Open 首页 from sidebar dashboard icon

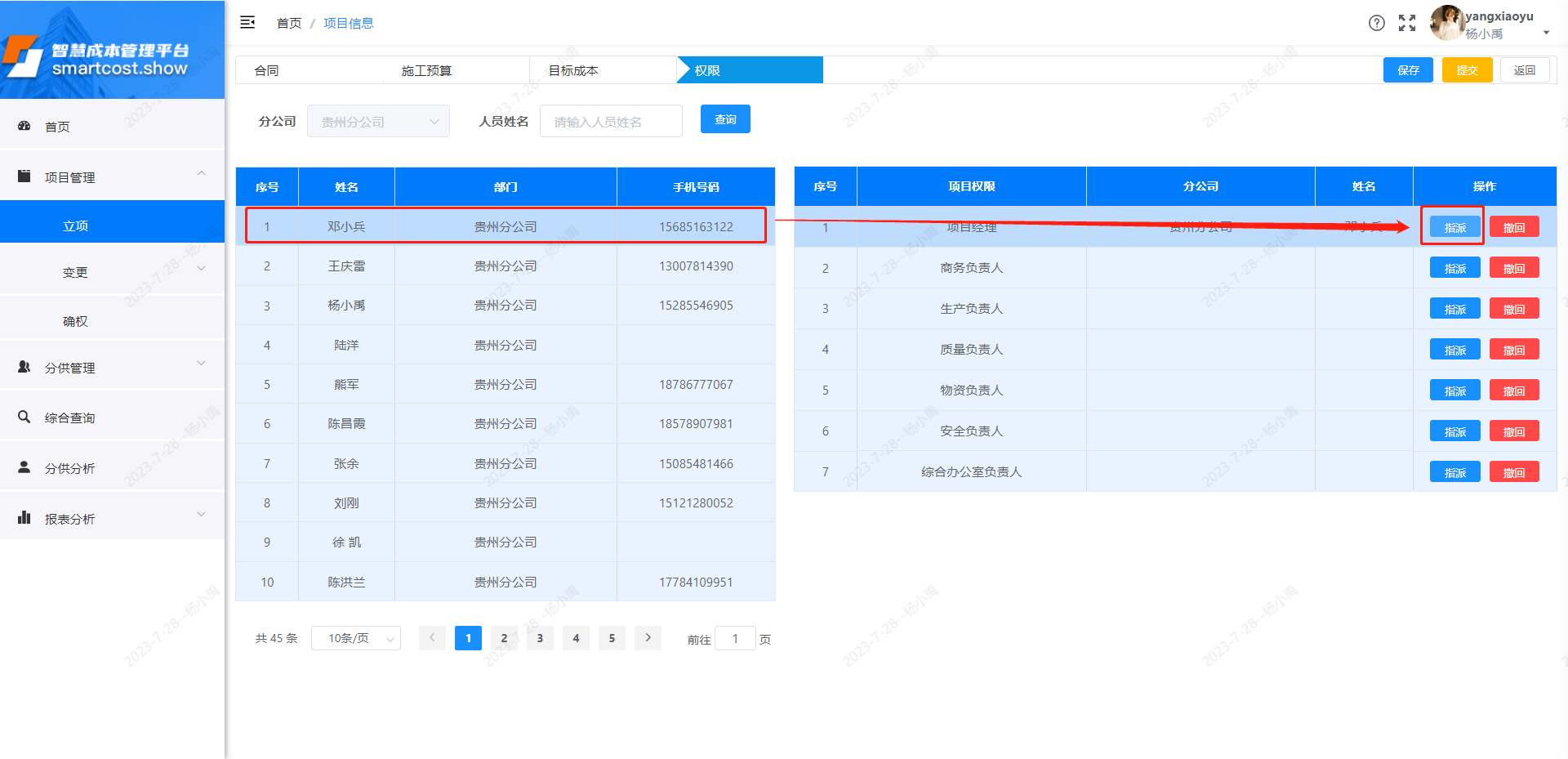pyautogui.click(x=24, y=126)
